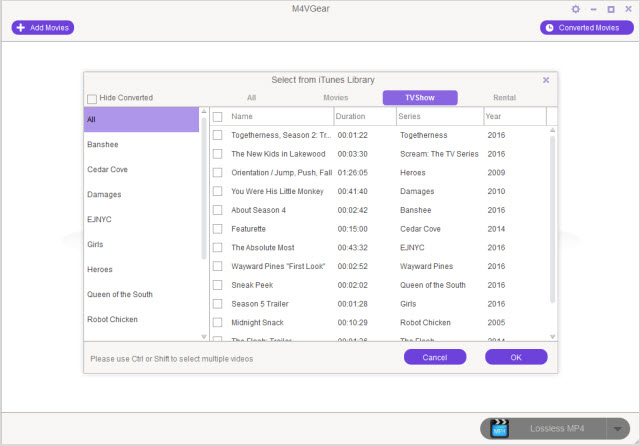Image resolution: width=640 pixels, height=446 pixels.
Task: Click the year "2005" cell
Action: point(496,322)
